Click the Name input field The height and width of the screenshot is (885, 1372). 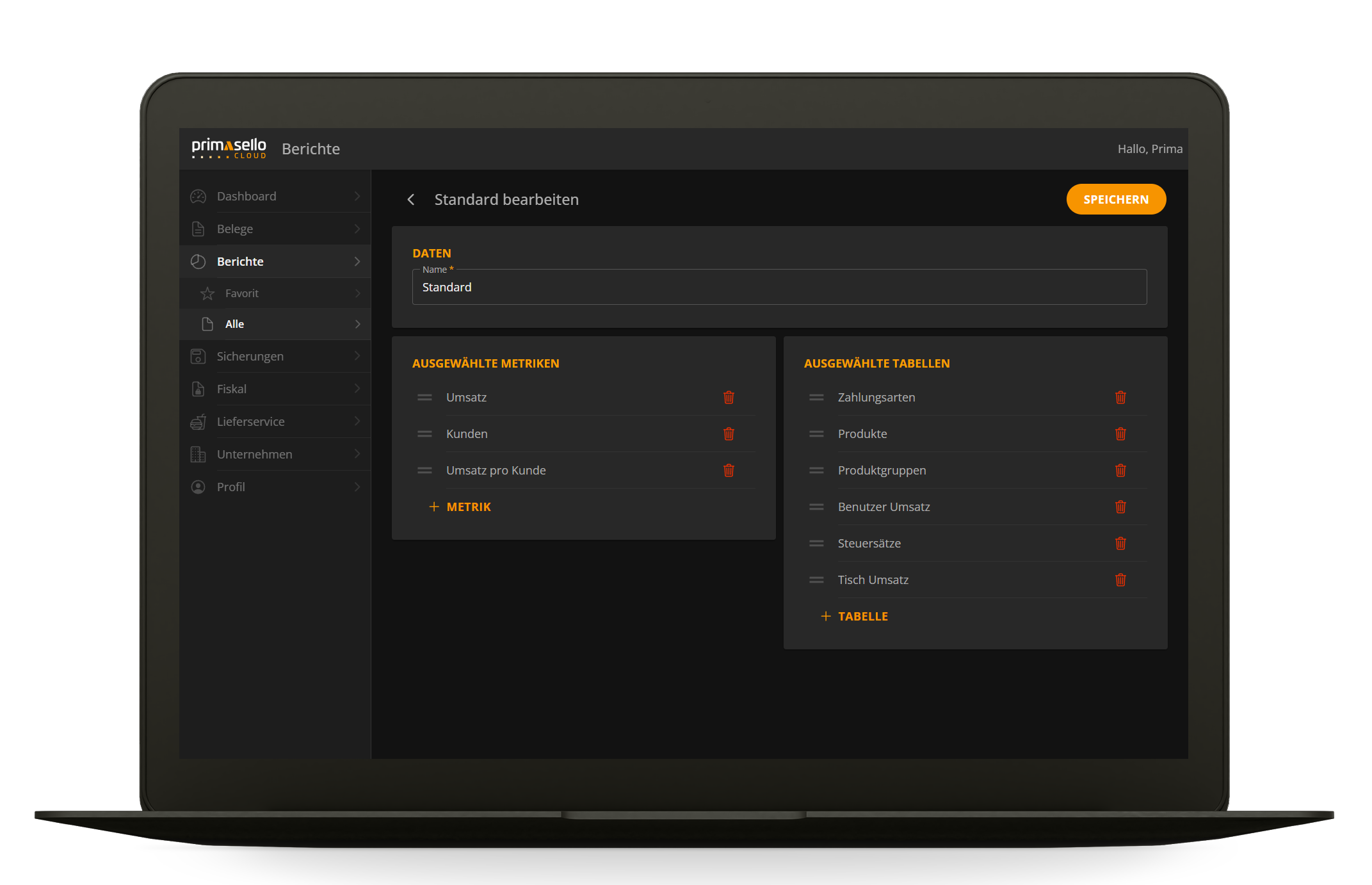pyautogui.click(x=779, y=288)
